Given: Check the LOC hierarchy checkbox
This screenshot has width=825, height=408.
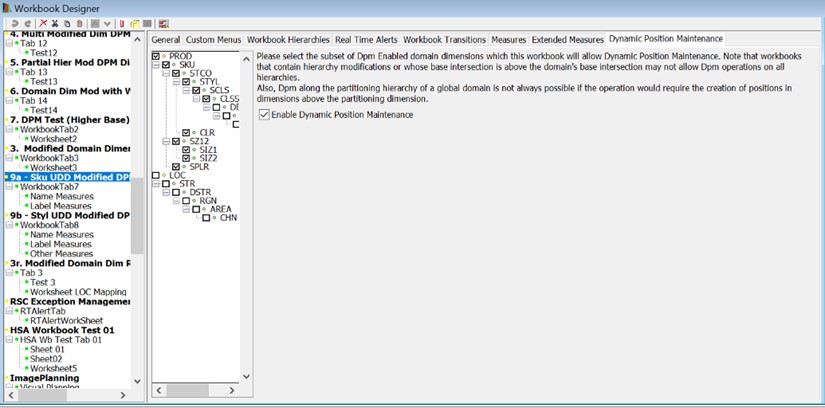Looking at the screenshot, I should [x=156, y=175].
